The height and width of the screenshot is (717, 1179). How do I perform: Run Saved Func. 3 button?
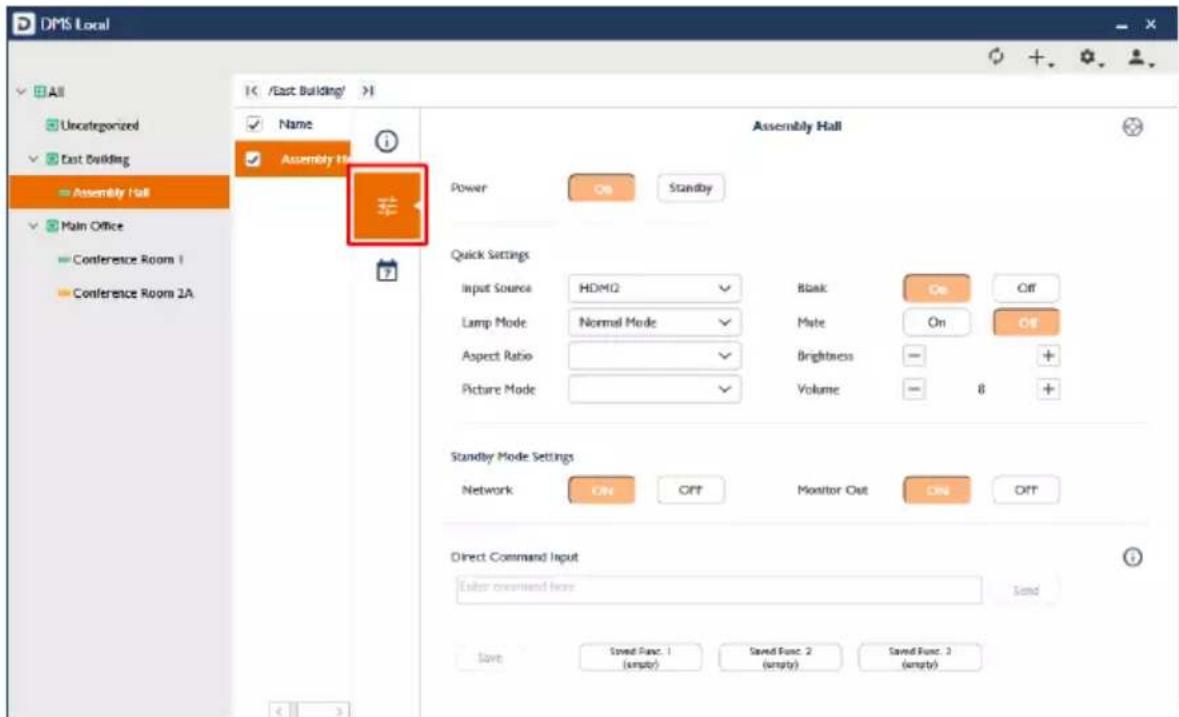coord(920,658)
